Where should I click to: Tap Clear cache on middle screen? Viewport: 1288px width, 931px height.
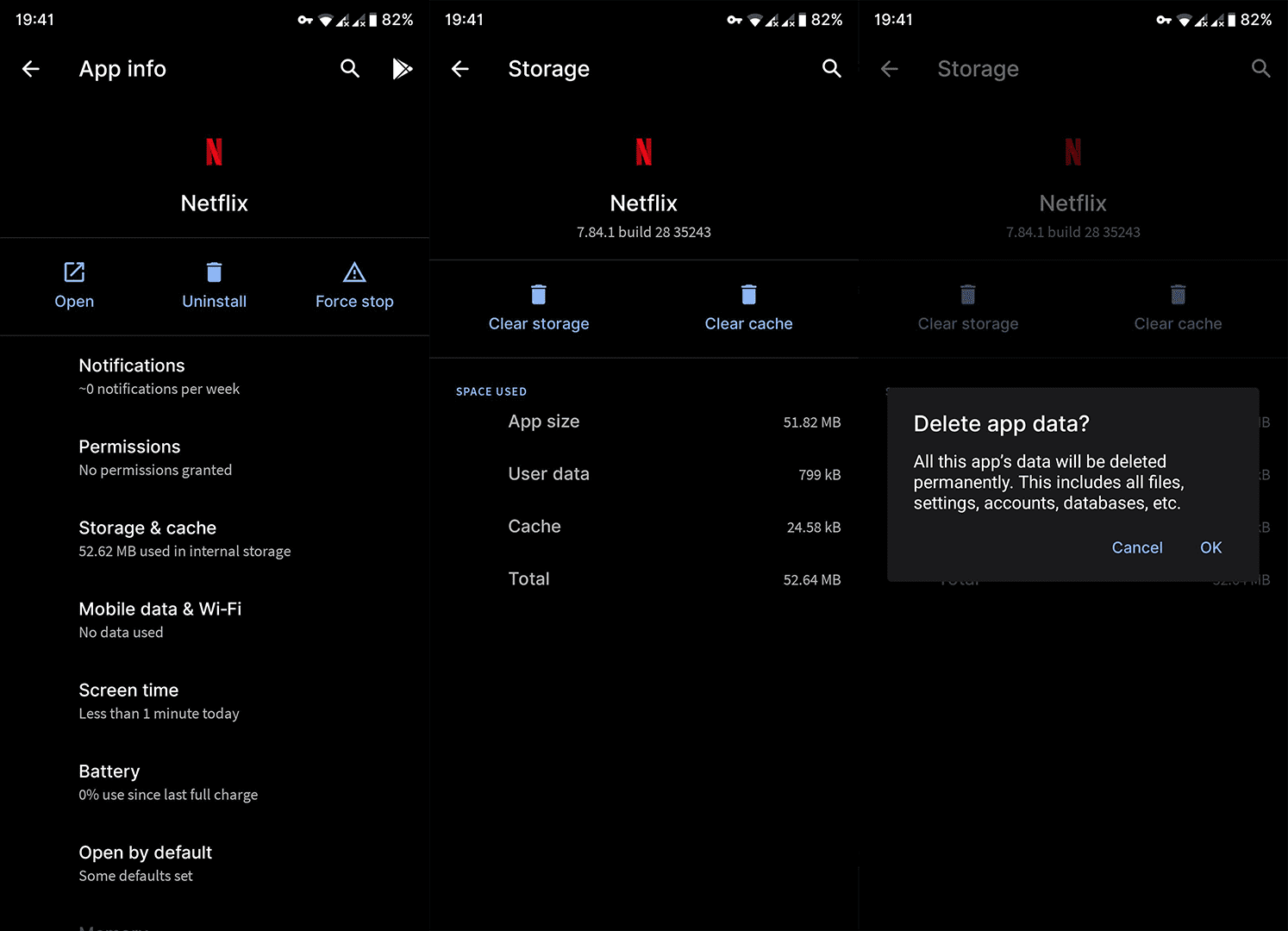(x=748, y=308)
